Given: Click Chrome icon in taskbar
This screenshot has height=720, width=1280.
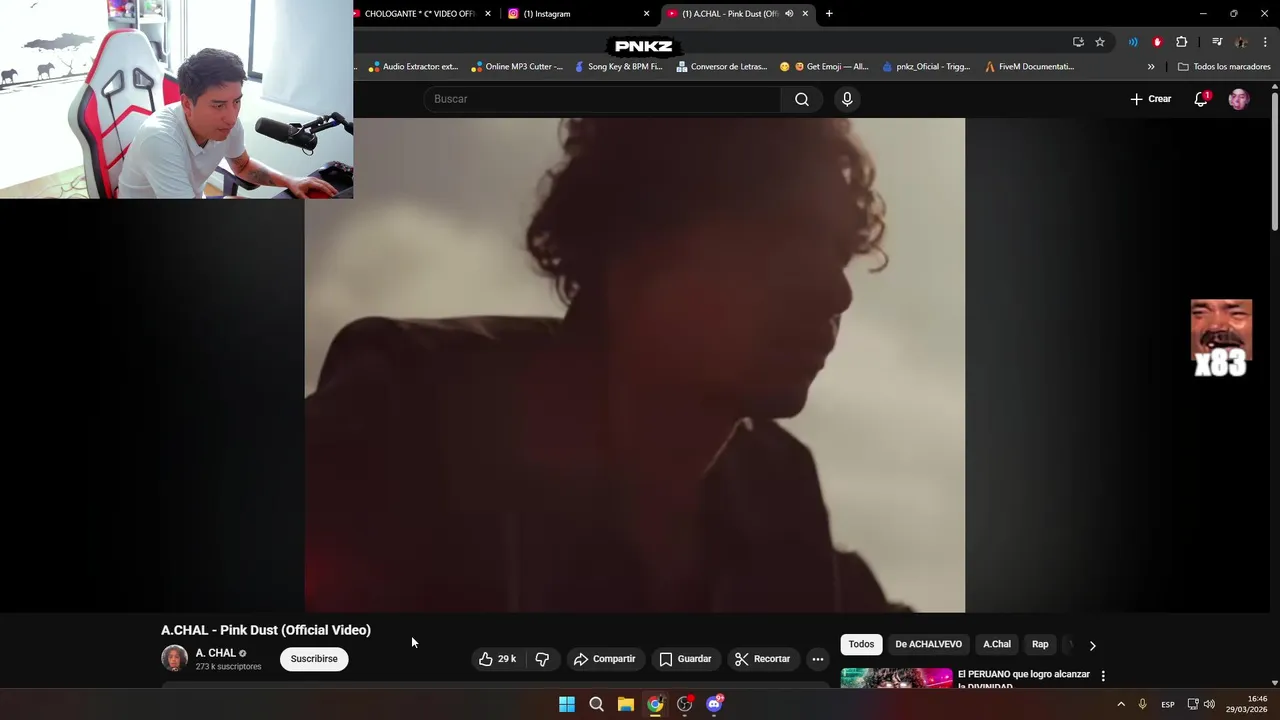Looking at the screenshot, I should (655, 704).
